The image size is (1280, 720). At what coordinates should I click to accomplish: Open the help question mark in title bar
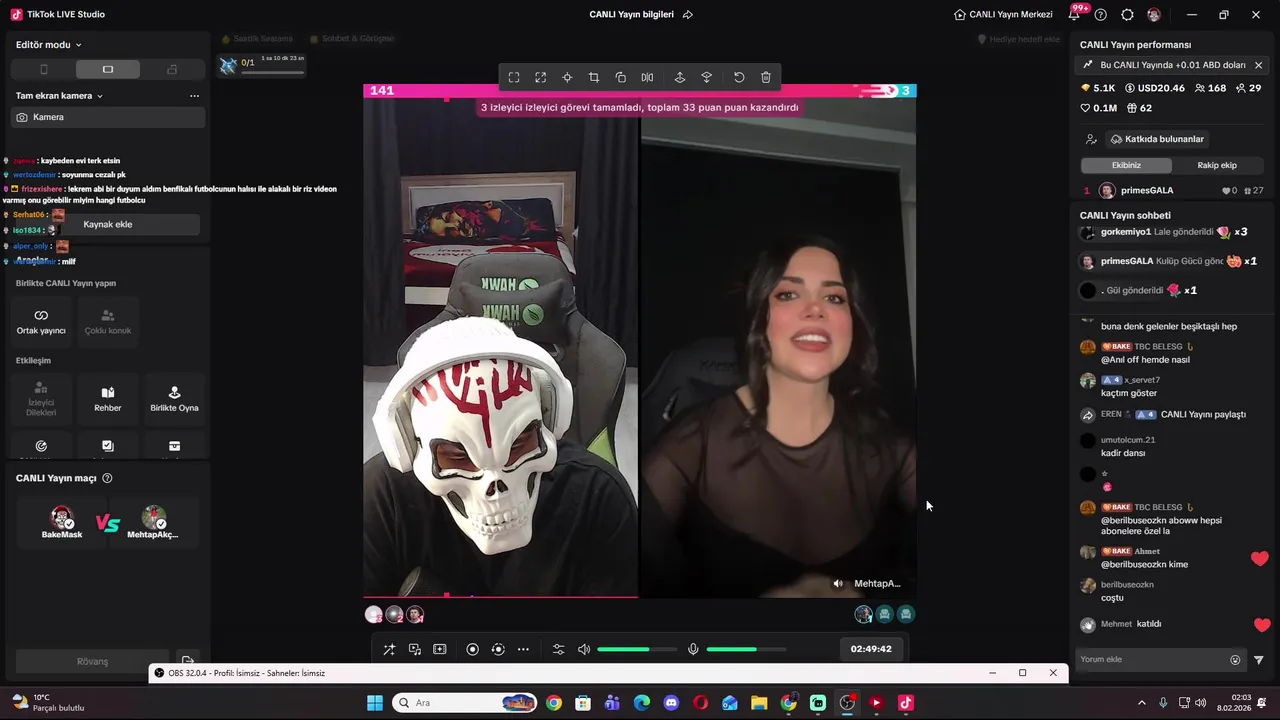pyautogui.click(x=1101, y=15)
